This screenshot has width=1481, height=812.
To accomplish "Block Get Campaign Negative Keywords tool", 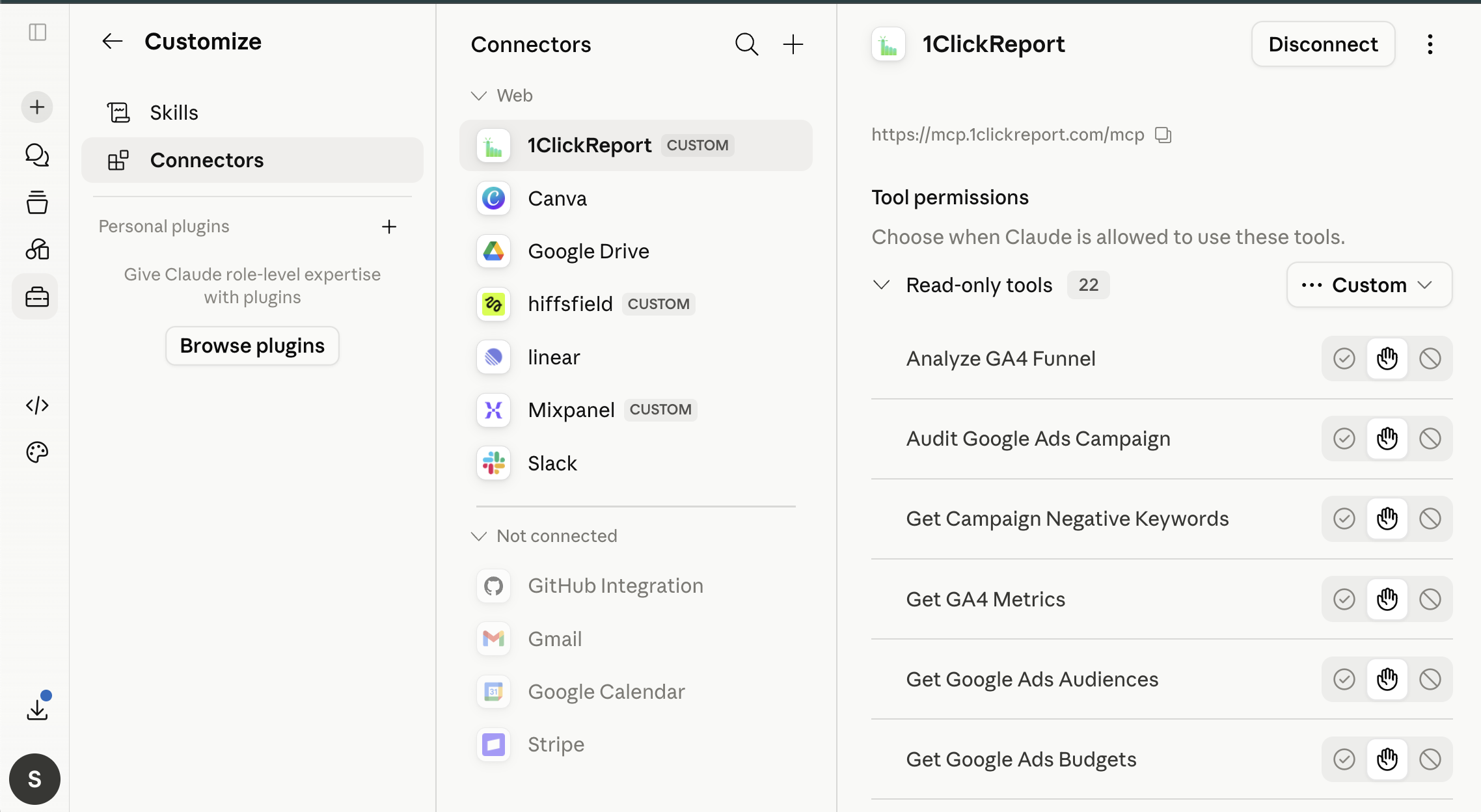I will pos(1430,519).
